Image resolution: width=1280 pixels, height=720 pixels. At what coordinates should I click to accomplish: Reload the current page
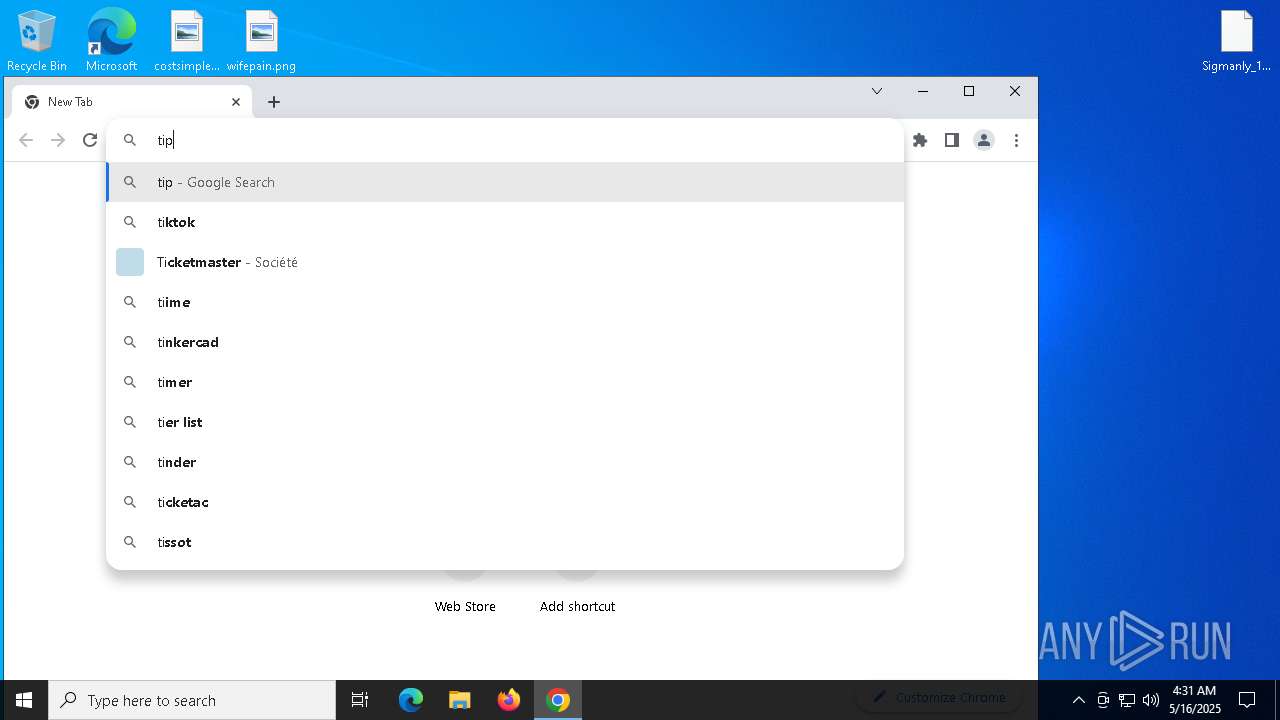tap(90, 140)
